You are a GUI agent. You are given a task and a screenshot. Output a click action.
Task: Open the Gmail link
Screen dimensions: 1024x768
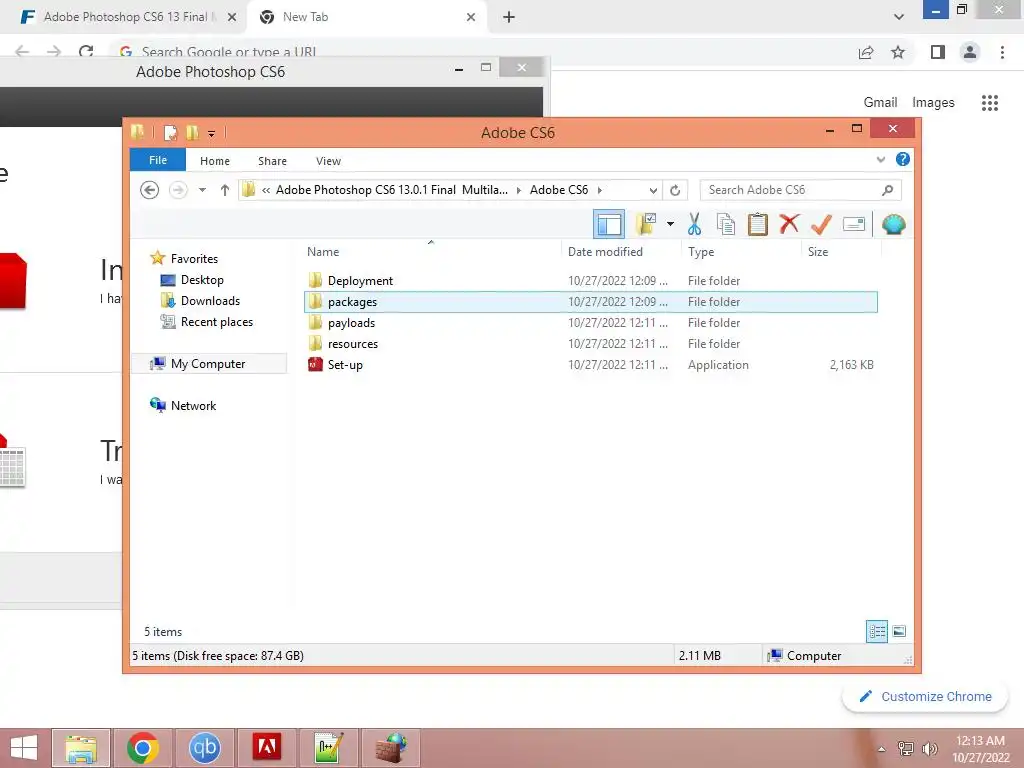click(880, 103)
